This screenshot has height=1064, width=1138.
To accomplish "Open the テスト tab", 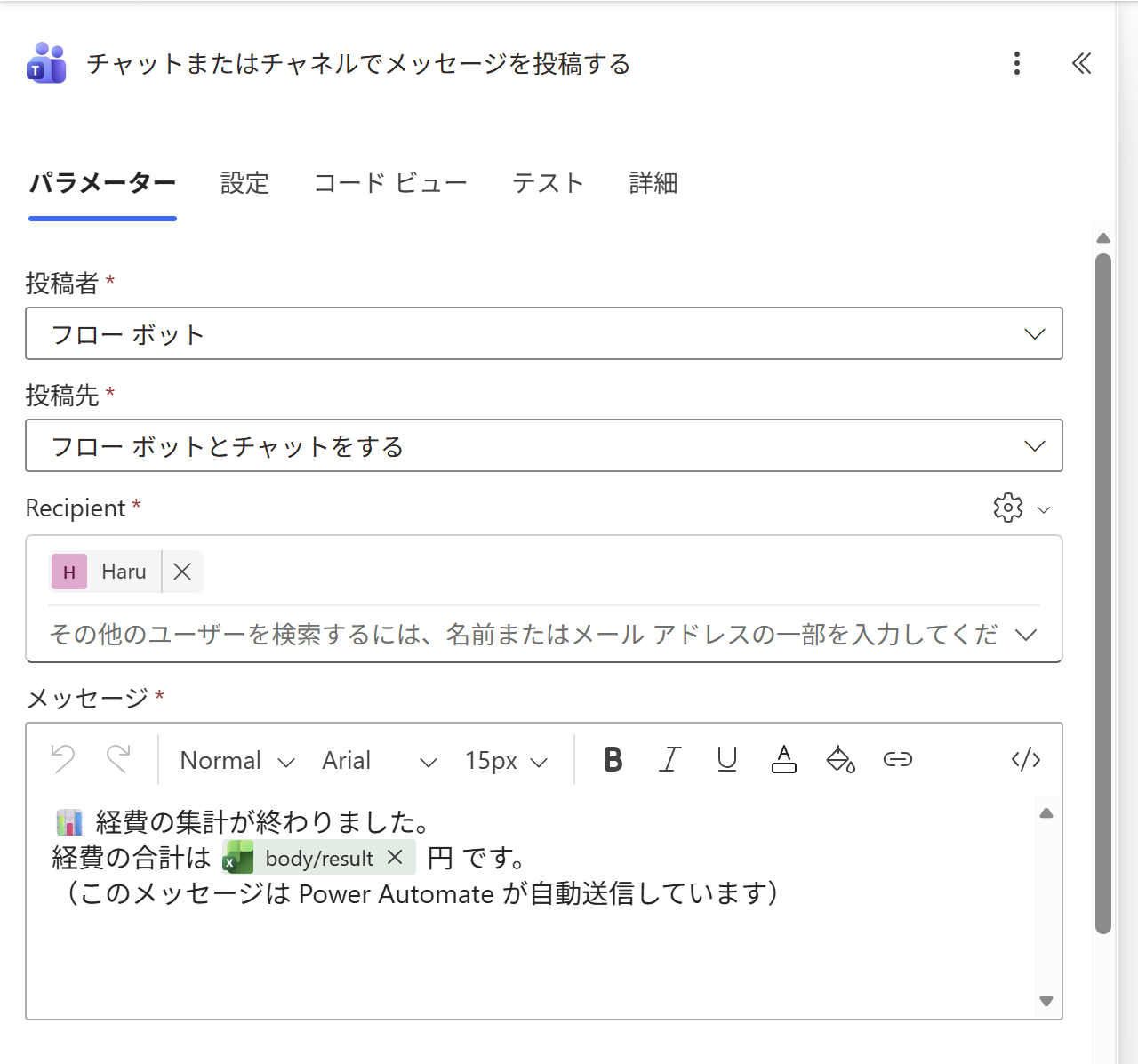I will [548, 184].
